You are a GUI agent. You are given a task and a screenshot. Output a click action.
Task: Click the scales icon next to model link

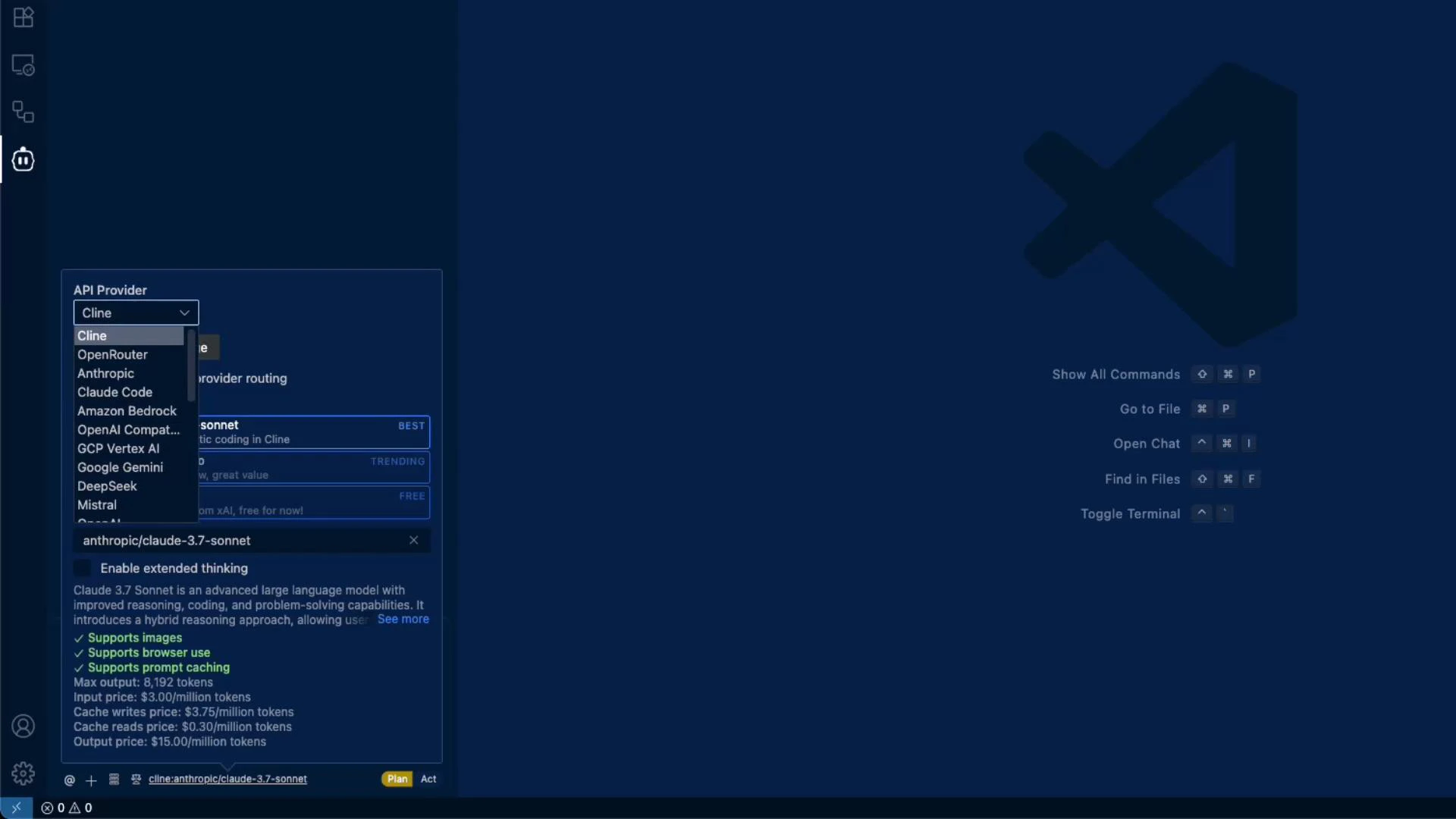tap(135, 779)
